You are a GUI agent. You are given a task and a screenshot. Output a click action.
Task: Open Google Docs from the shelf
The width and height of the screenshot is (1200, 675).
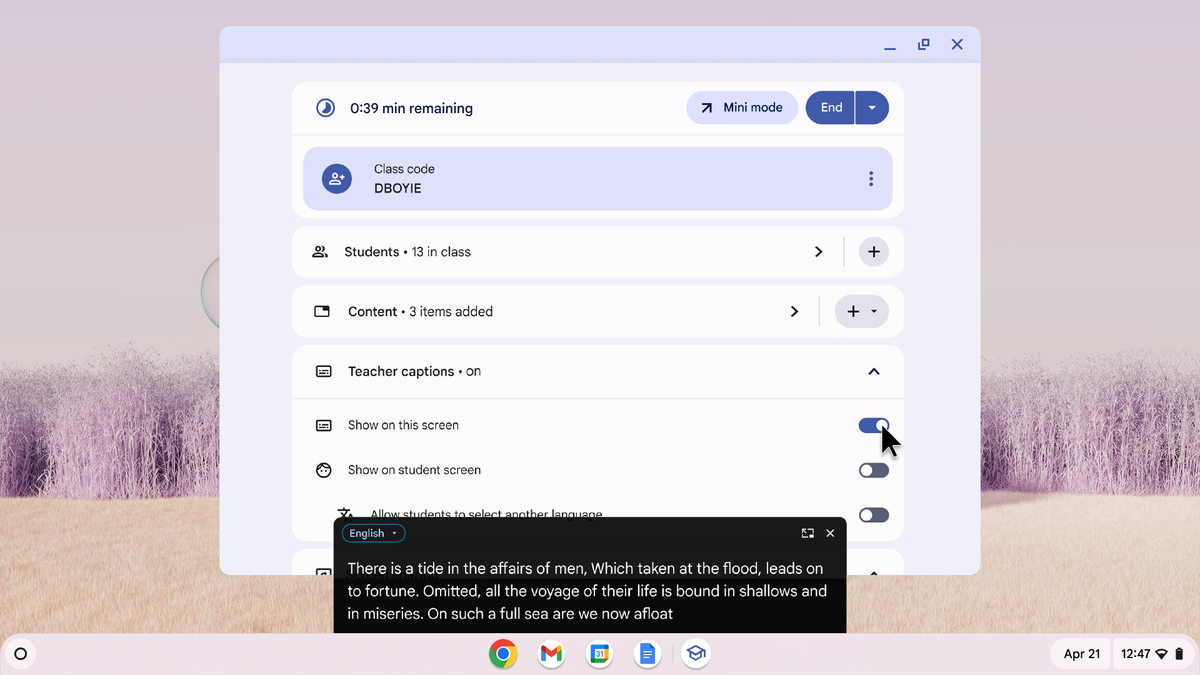(647, 655)
